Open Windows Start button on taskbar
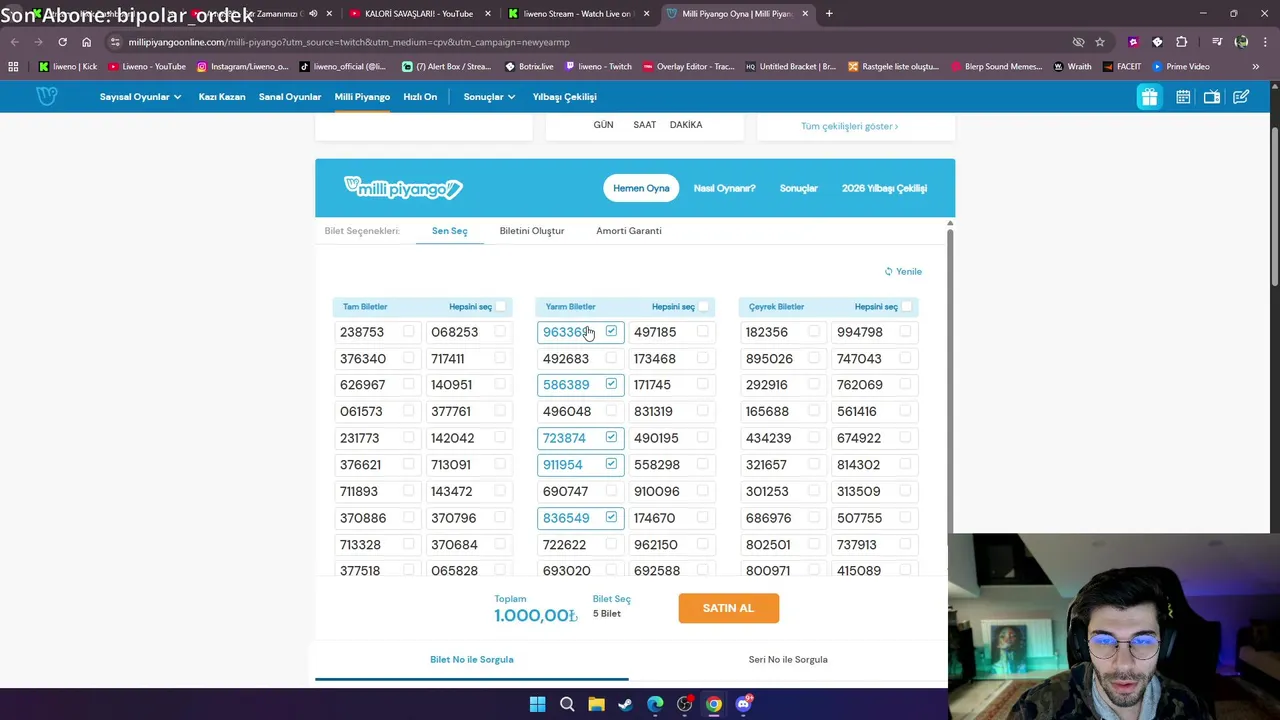The width and height of the screenshot is (1280, 720). pos(537,704)
